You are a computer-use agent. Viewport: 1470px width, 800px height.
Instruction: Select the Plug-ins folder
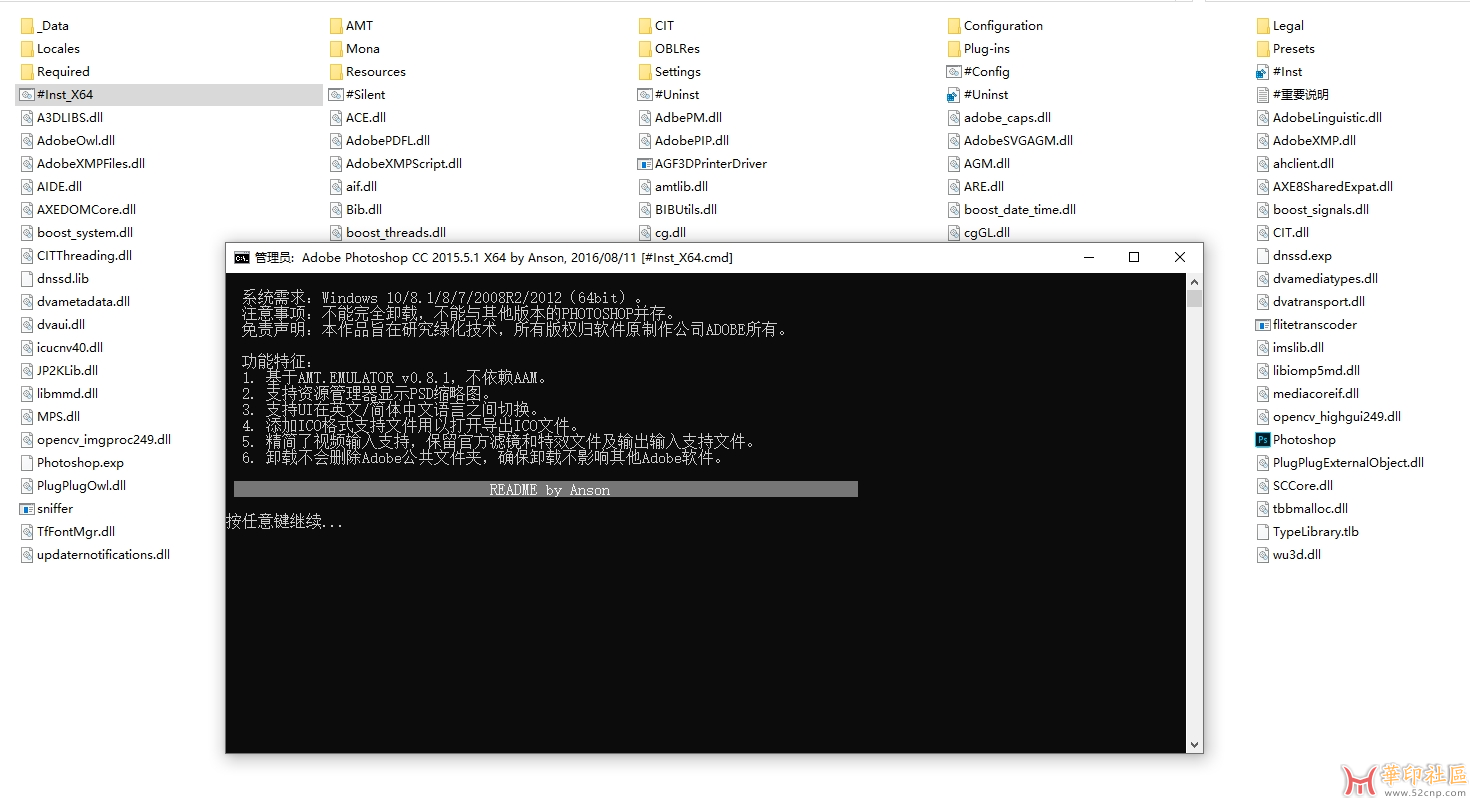978,49
